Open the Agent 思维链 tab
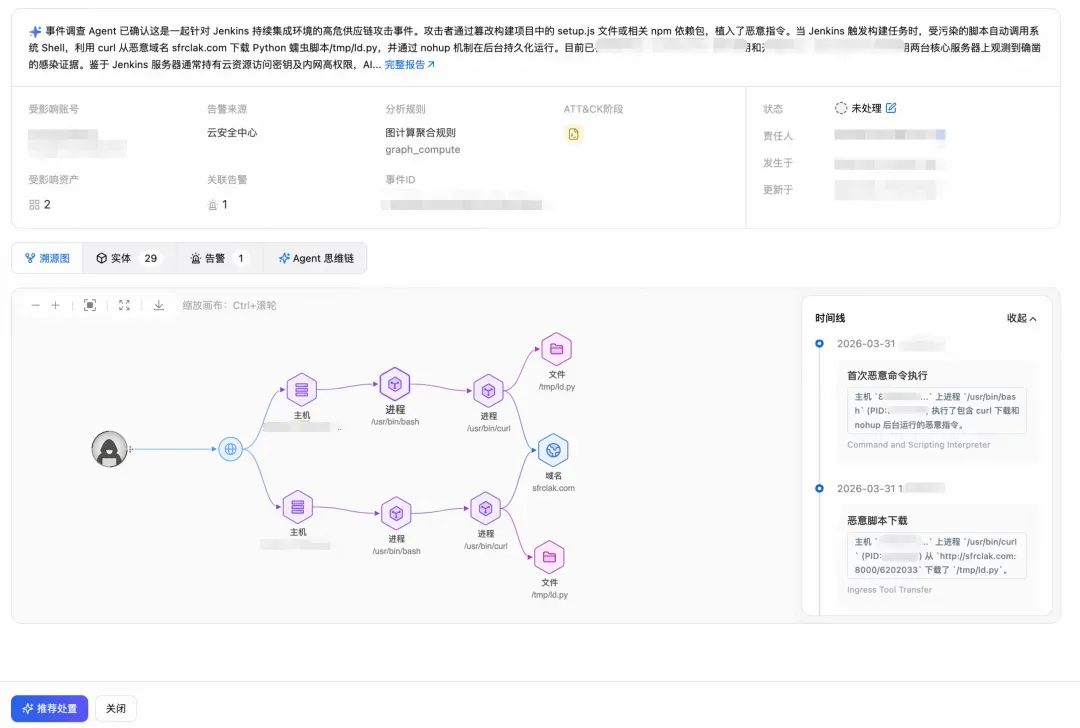Screen dimensions: 1080x728 (316, 258)
